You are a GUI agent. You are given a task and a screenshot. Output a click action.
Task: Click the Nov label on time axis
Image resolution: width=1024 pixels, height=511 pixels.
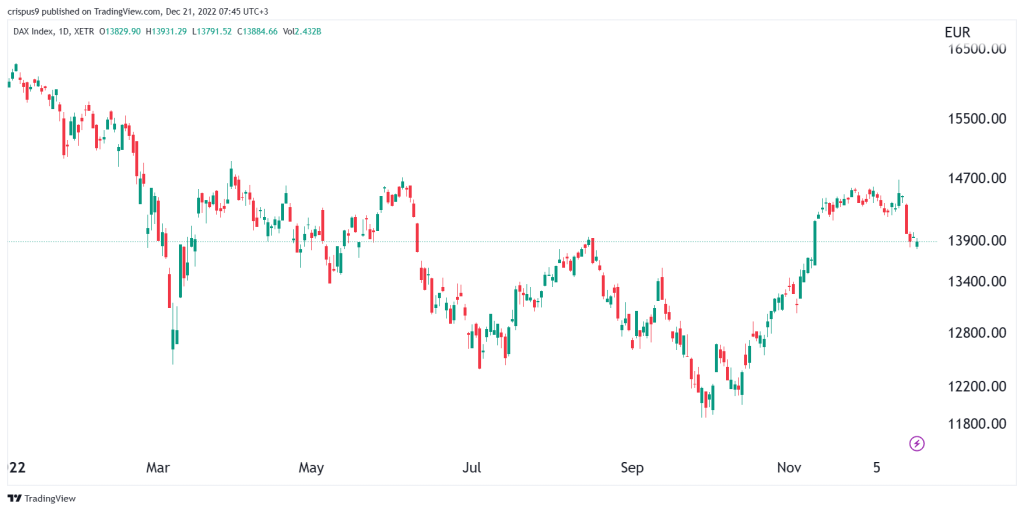tap(791, 467)
